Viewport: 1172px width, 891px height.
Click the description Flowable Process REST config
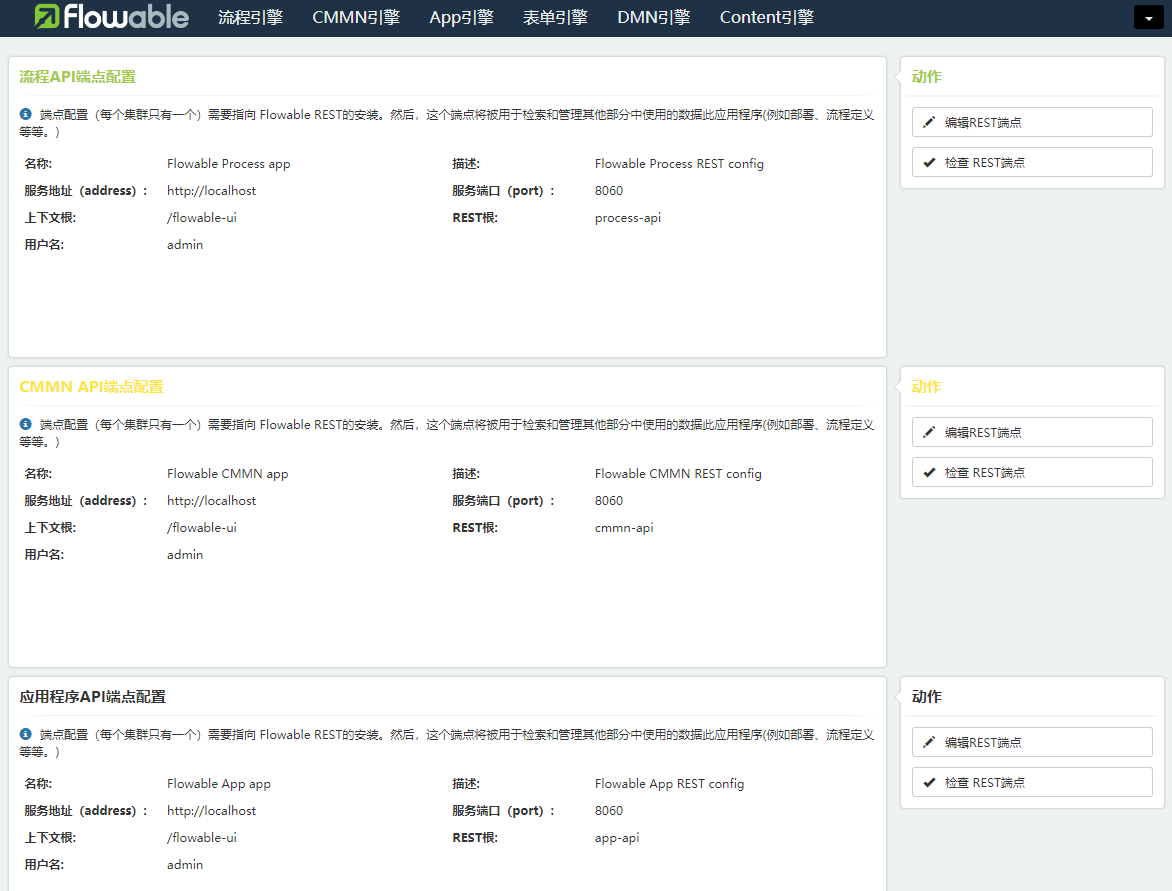(x=679, y=164)
